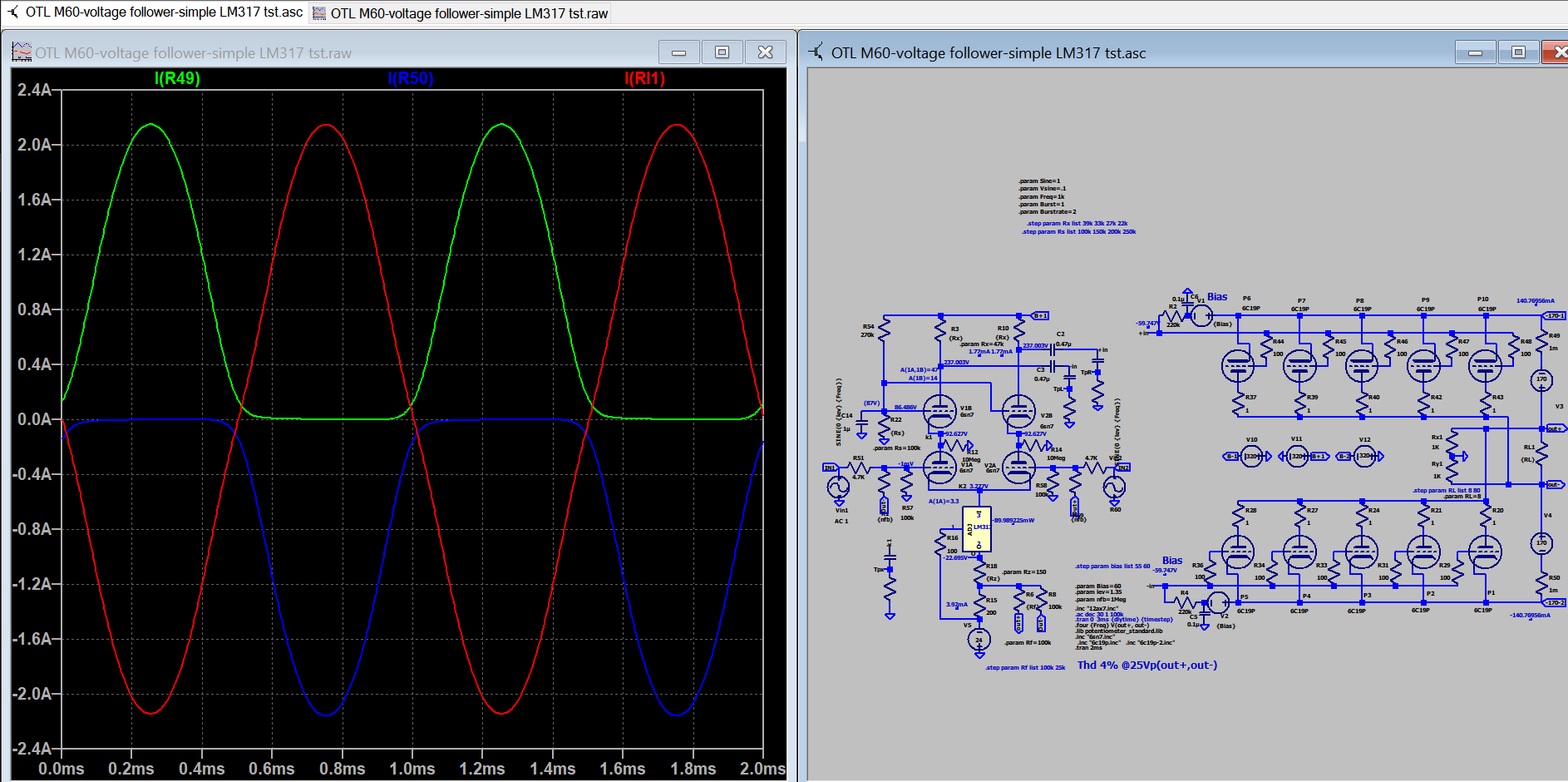Select the V5 24V source symbol
Image resolution: width=1568 pixels, height=782 pixels.
(979, 640)
